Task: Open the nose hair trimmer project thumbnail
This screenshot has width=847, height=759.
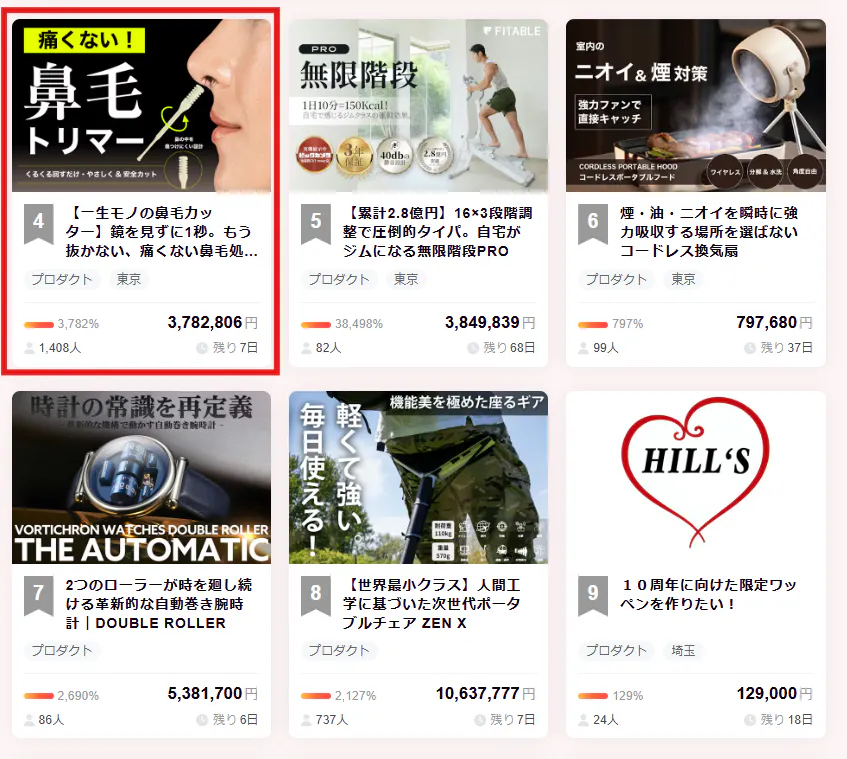Action: 141,106
